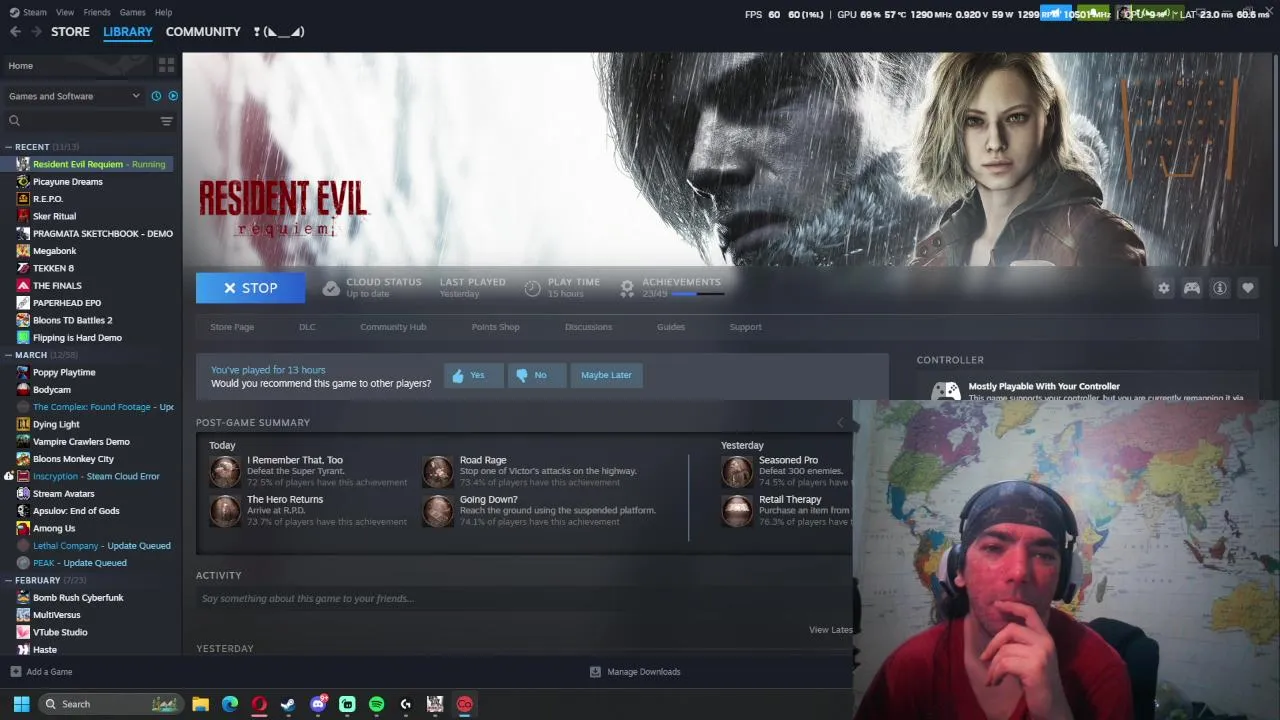Click Seasoned Pro achievement icon
The image size is (1280, 720).
(x=737, y=471)
